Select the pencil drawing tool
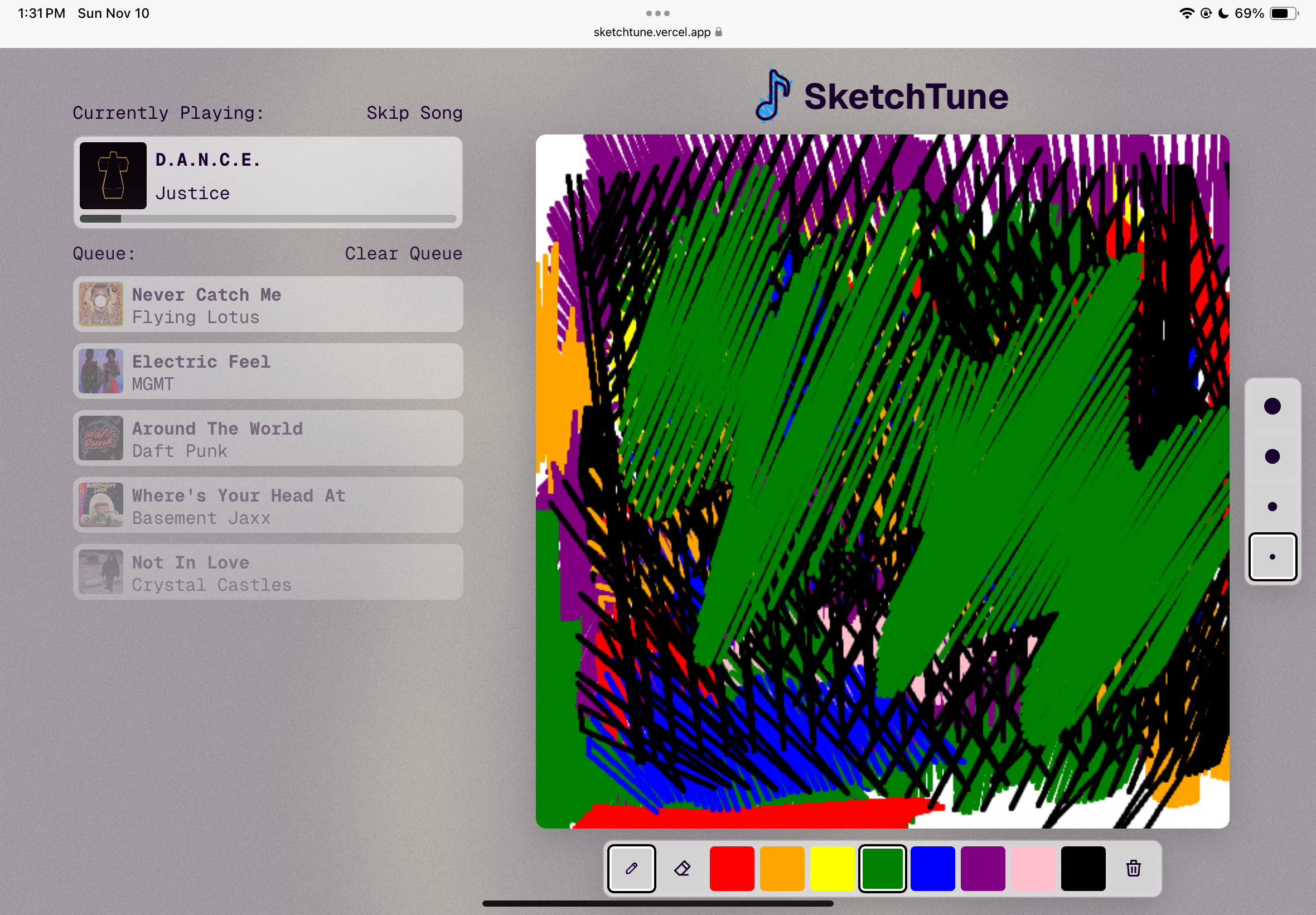 pos(631,868)
